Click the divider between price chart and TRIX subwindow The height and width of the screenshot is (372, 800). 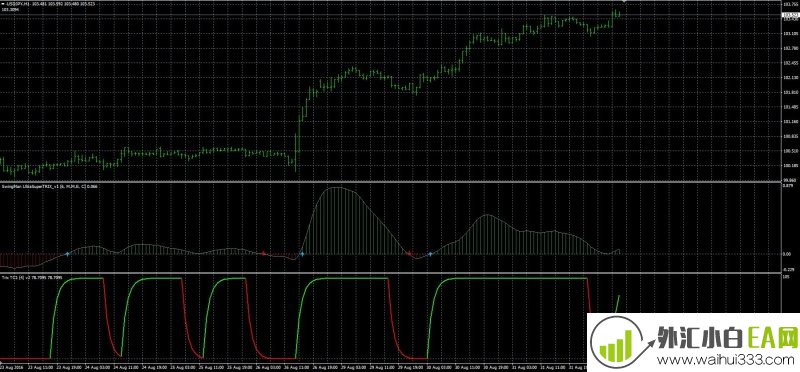[390, 182]
